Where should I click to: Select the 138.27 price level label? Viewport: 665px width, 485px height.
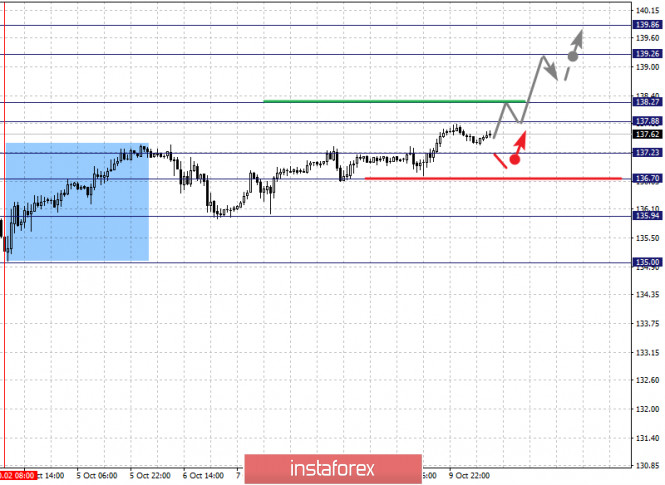point(647,102)
